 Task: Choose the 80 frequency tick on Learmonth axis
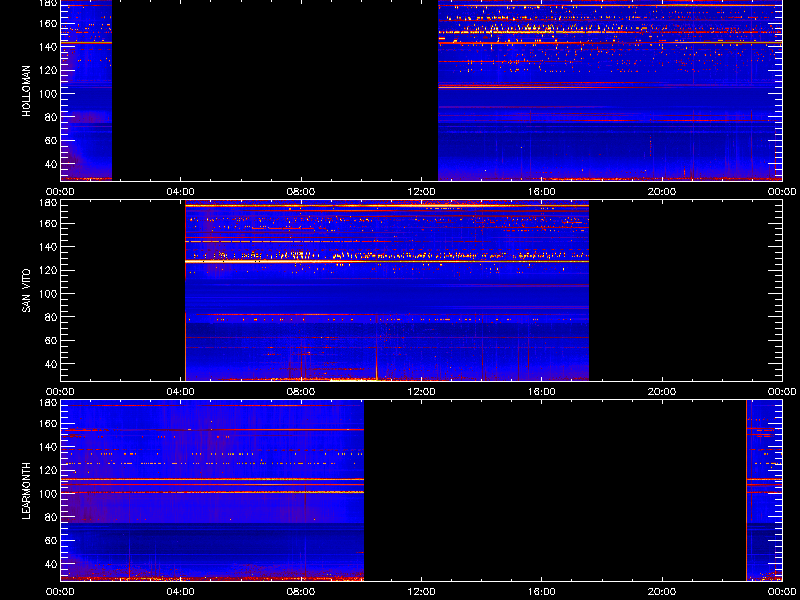coord(51,517)
